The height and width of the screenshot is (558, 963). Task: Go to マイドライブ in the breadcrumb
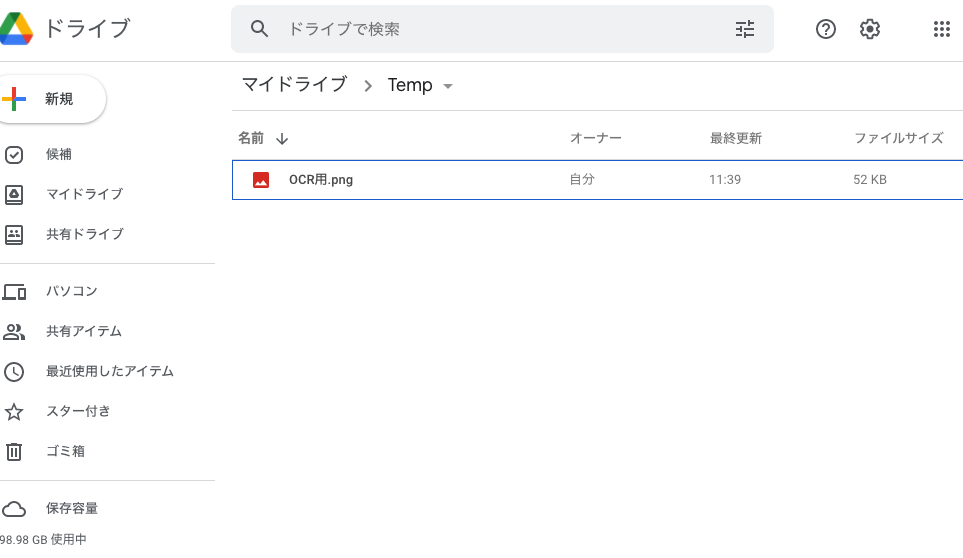click(x=295, y=84)
